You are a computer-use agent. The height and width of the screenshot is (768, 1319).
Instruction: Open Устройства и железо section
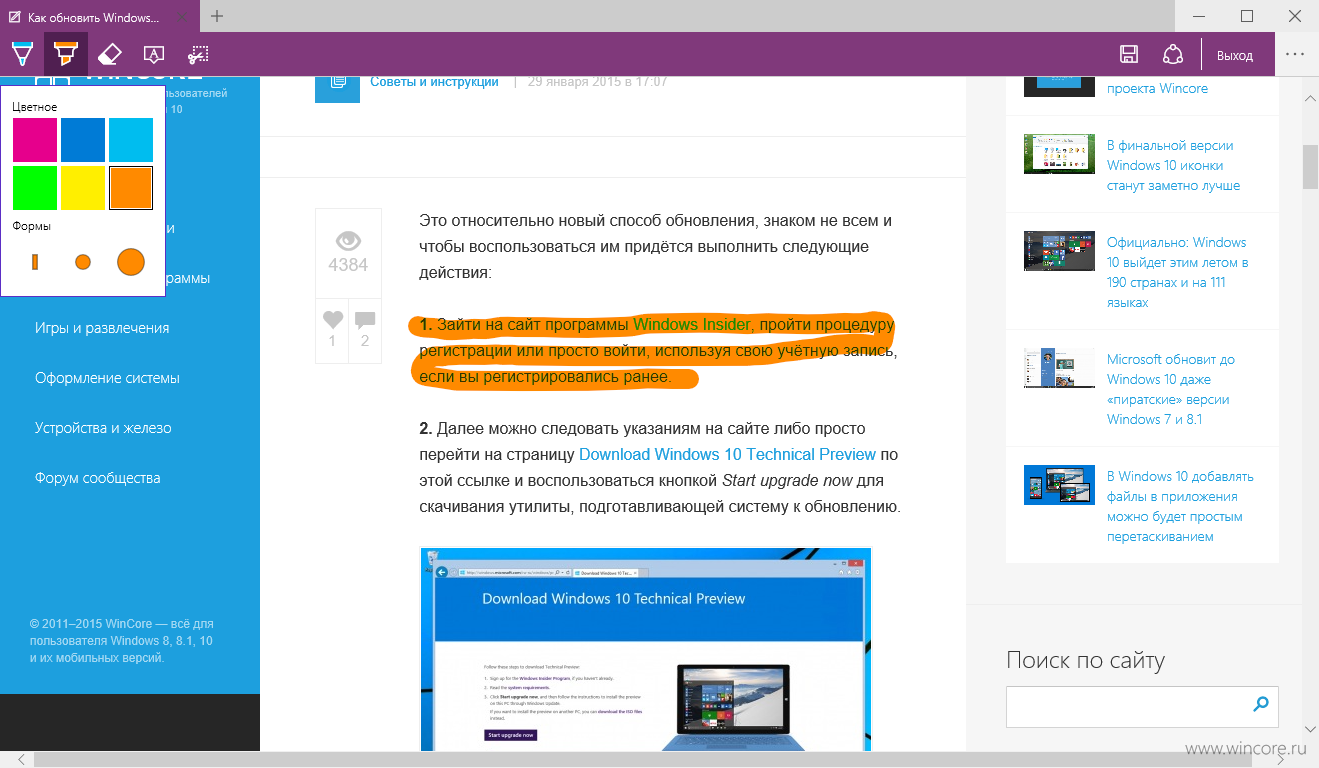click(103, 428)
